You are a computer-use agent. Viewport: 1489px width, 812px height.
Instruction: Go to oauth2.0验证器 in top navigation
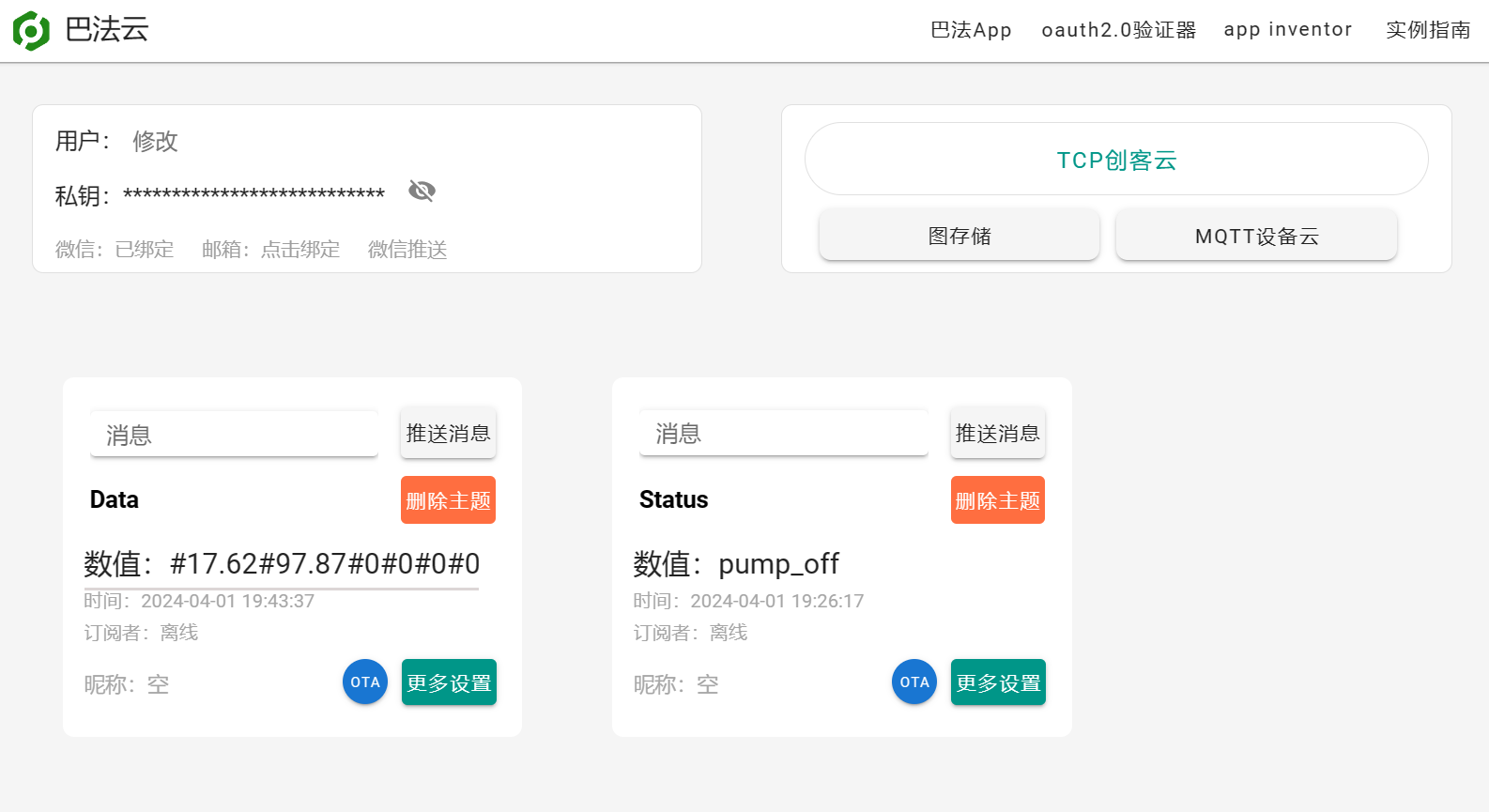(1119, 30)
